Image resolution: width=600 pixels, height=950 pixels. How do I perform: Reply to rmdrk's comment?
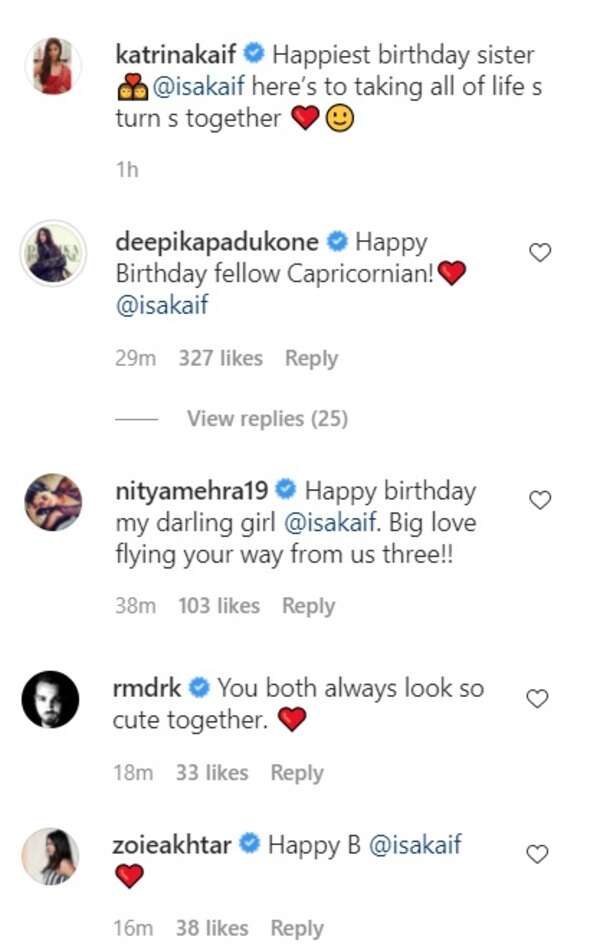pyautogui.click(x=297, y=773)
